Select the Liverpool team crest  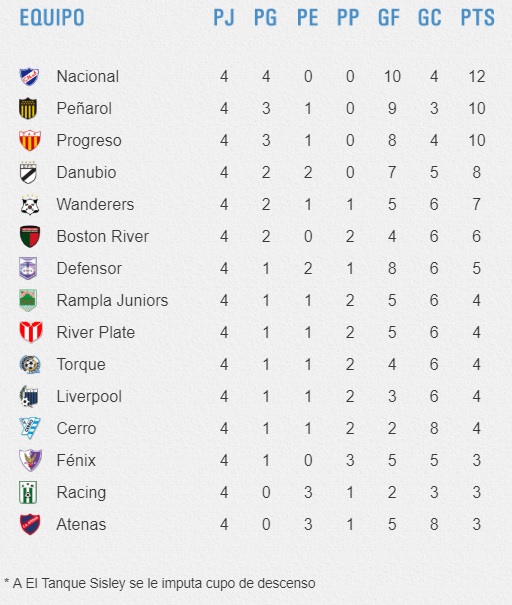coord(29,396)
